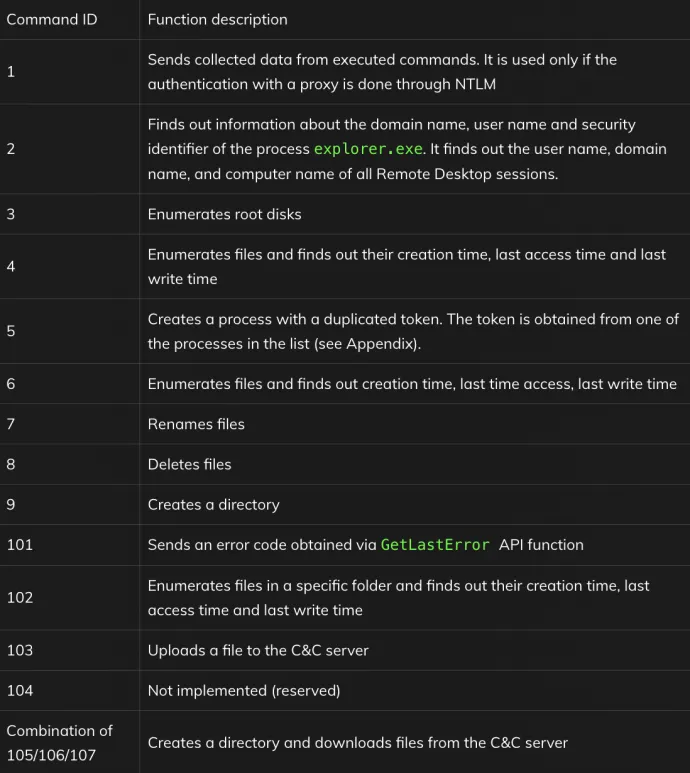Click the specific folder enumeration description

[398, 597]
